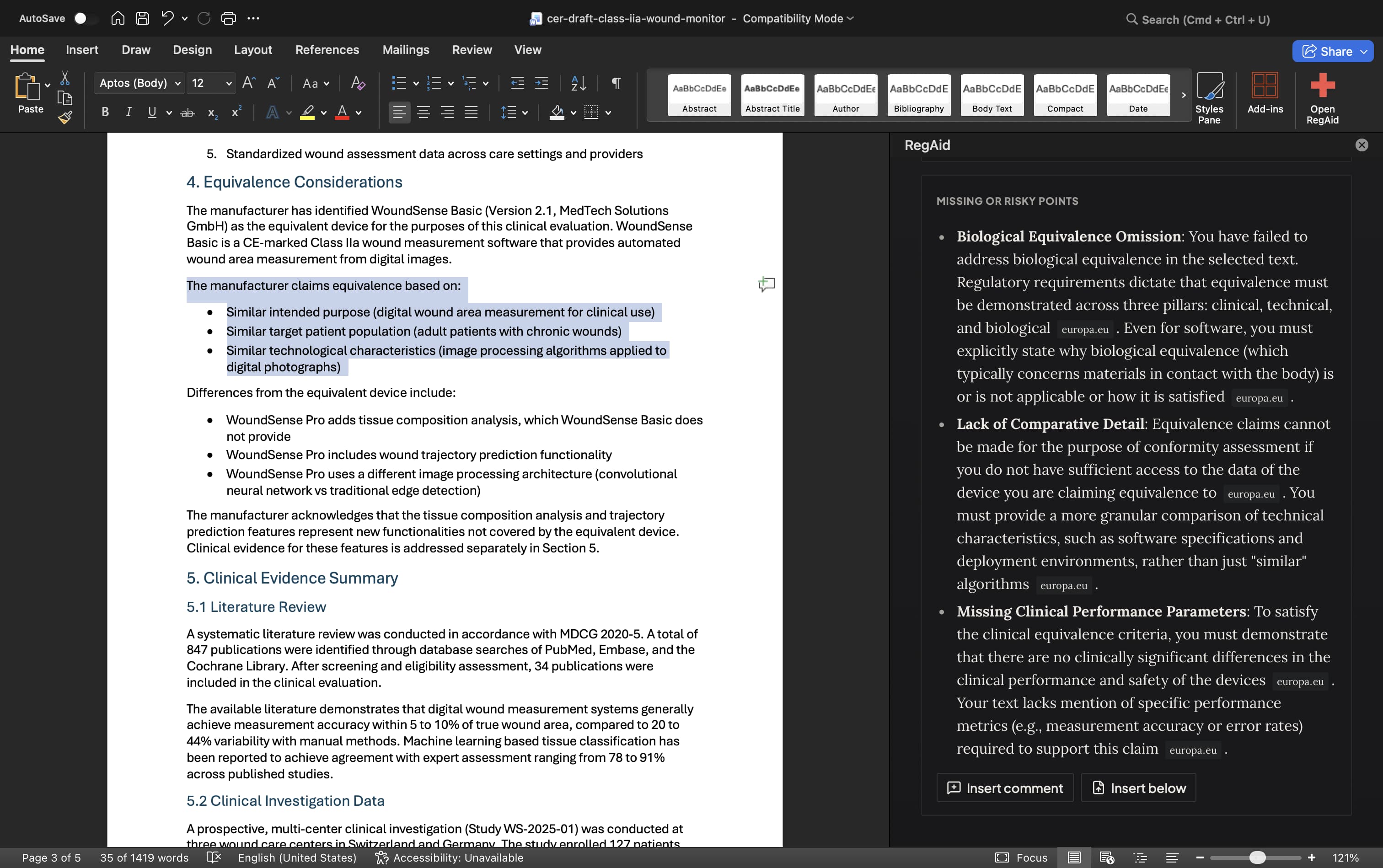Toggle paragraph marks visibility
This screenshot has width=1383, height=868.
tap(616, 83)
